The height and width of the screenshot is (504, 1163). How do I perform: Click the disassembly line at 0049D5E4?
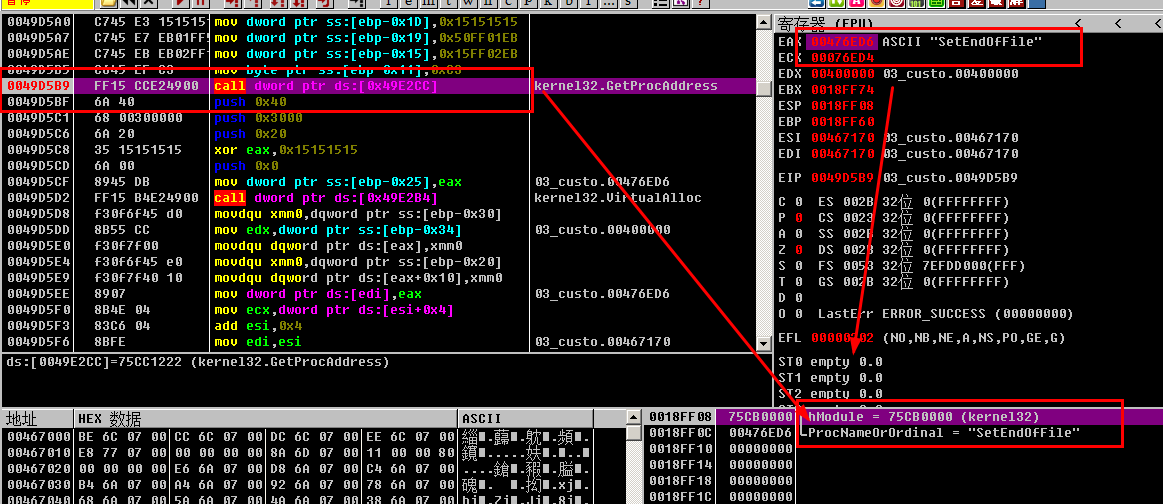coord(378,262)
